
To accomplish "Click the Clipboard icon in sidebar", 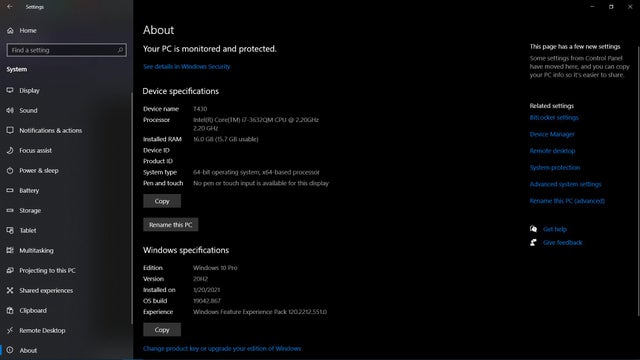I will (10, 310).
